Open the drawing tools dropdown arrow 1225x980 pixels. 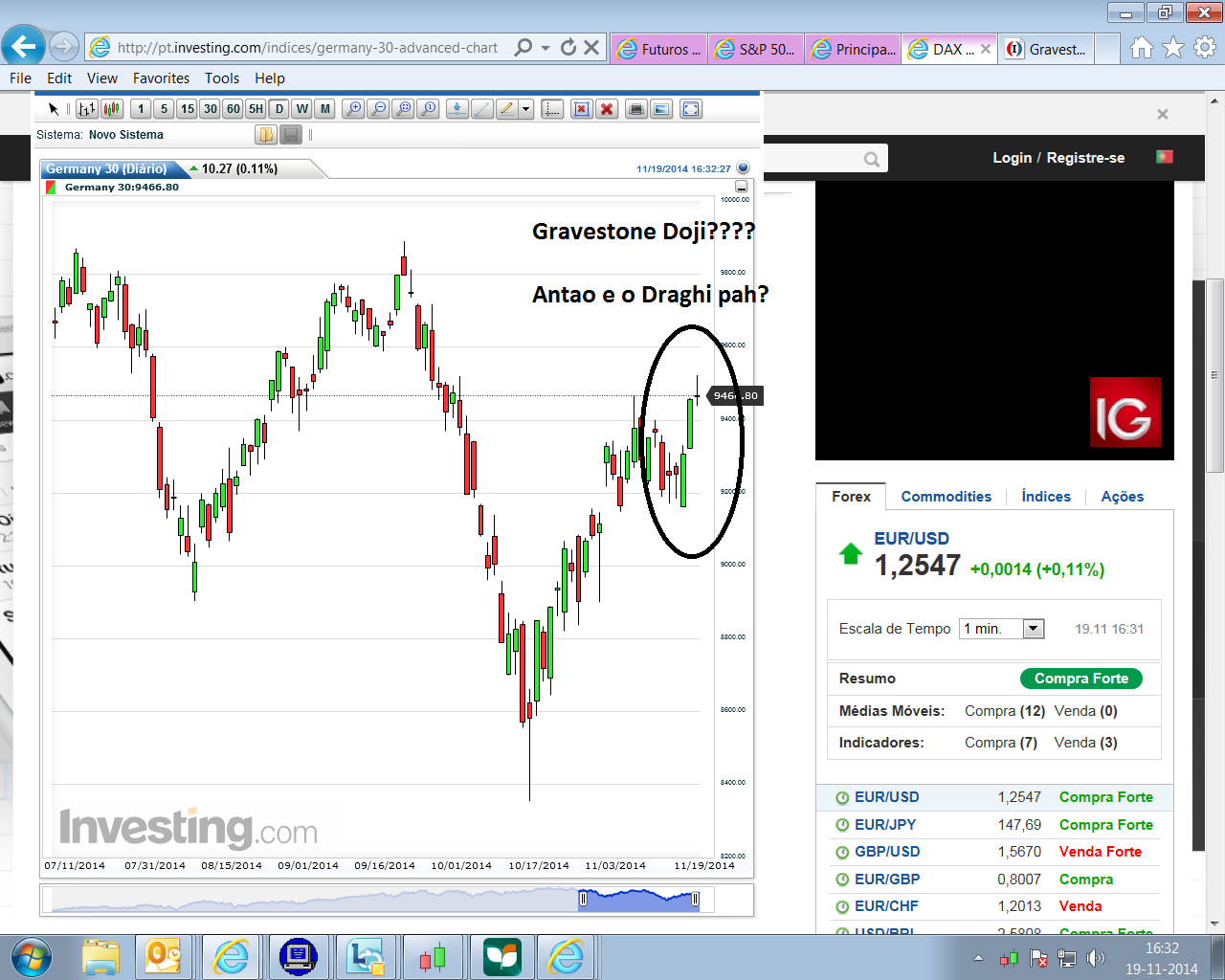525,109
